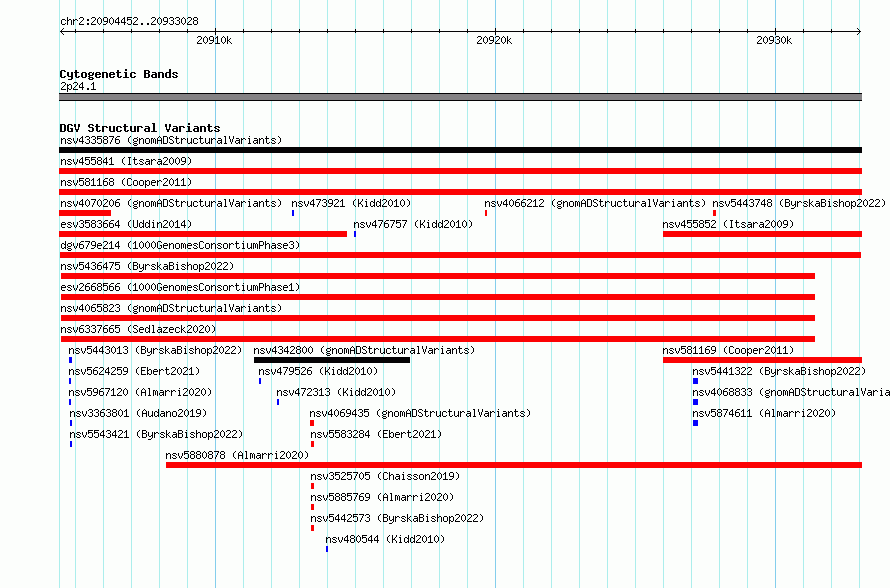
Task: Click the red bar under nsv455852
Action: point(762,234)
